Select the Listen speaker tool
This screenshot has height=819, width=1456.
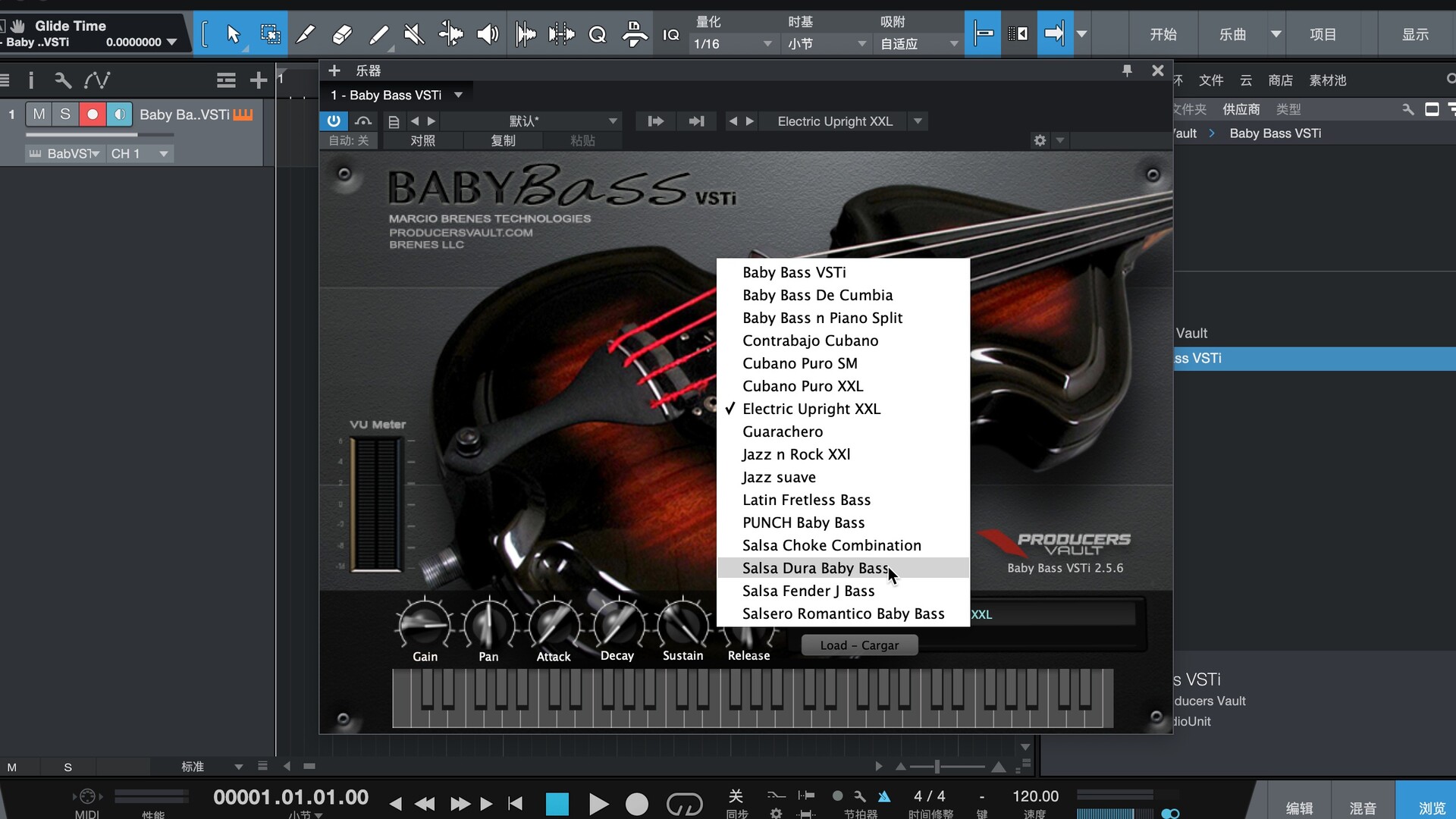[x=488, y=34]
